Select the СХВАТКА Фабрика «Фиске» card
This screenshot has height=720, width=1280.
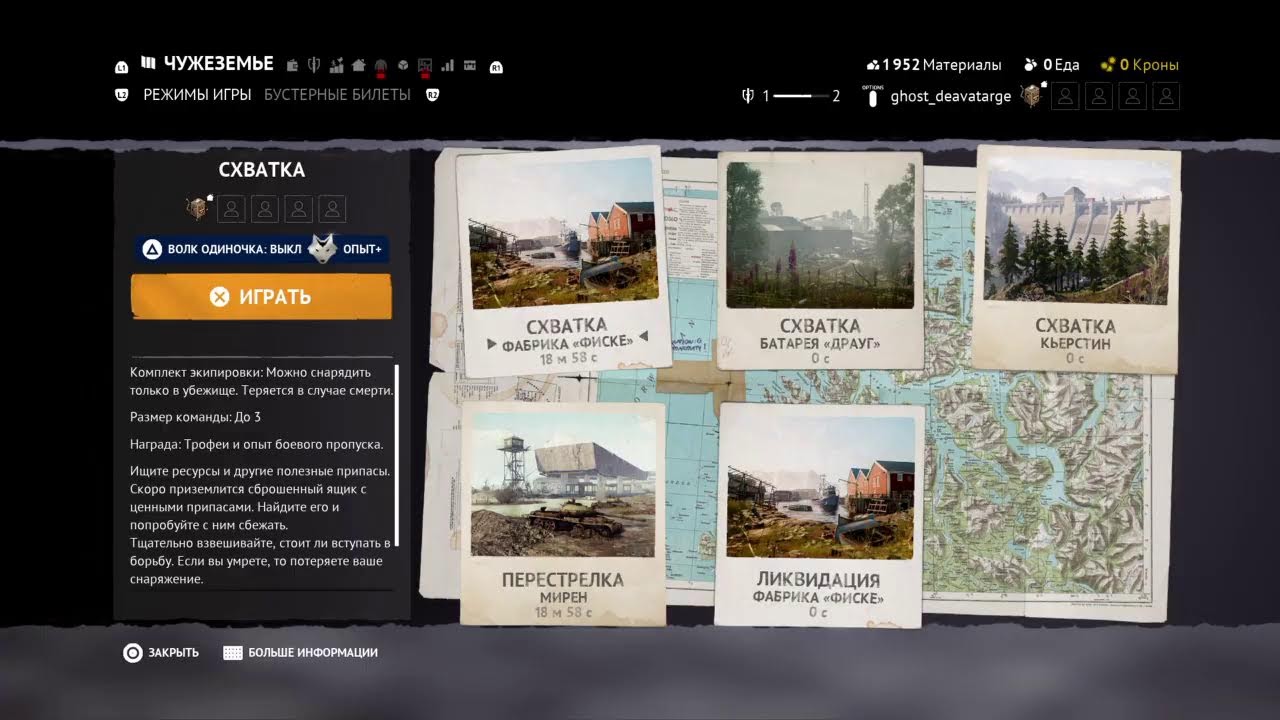click(563, 260)
